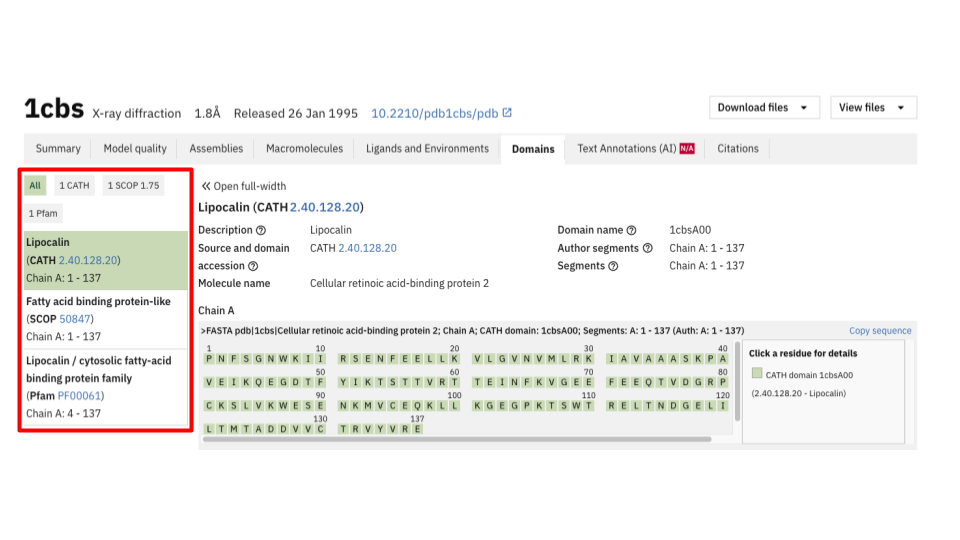Toggle the 1 SCOP 1.75 filter
The image size is (960, 540).
coord(133,185)
